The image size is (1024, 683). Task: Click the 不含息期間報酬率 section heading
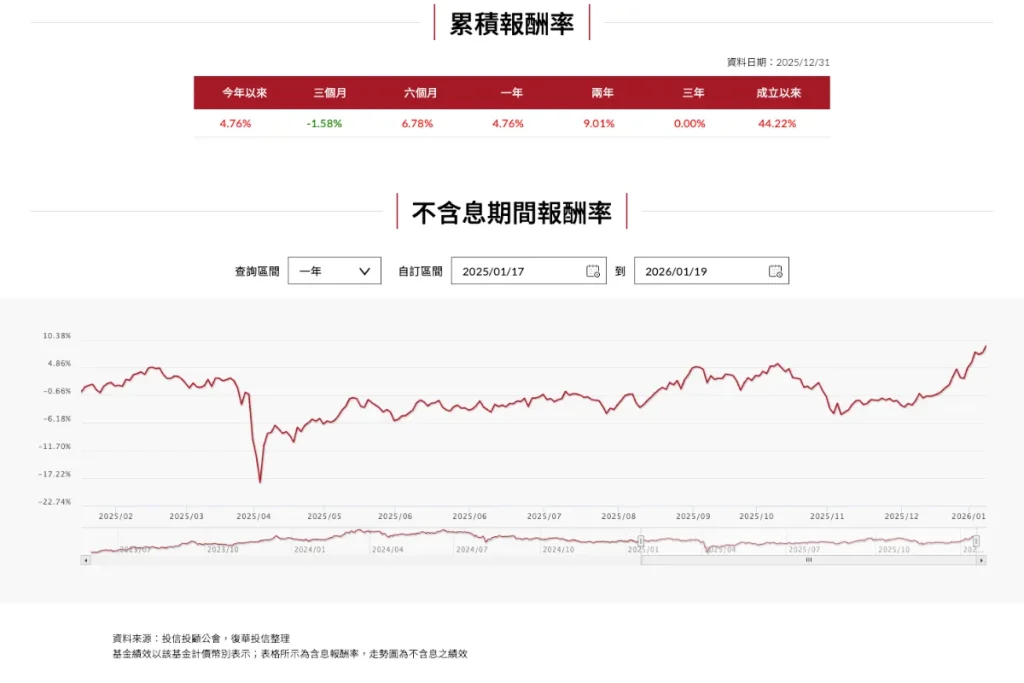[512, 212]
